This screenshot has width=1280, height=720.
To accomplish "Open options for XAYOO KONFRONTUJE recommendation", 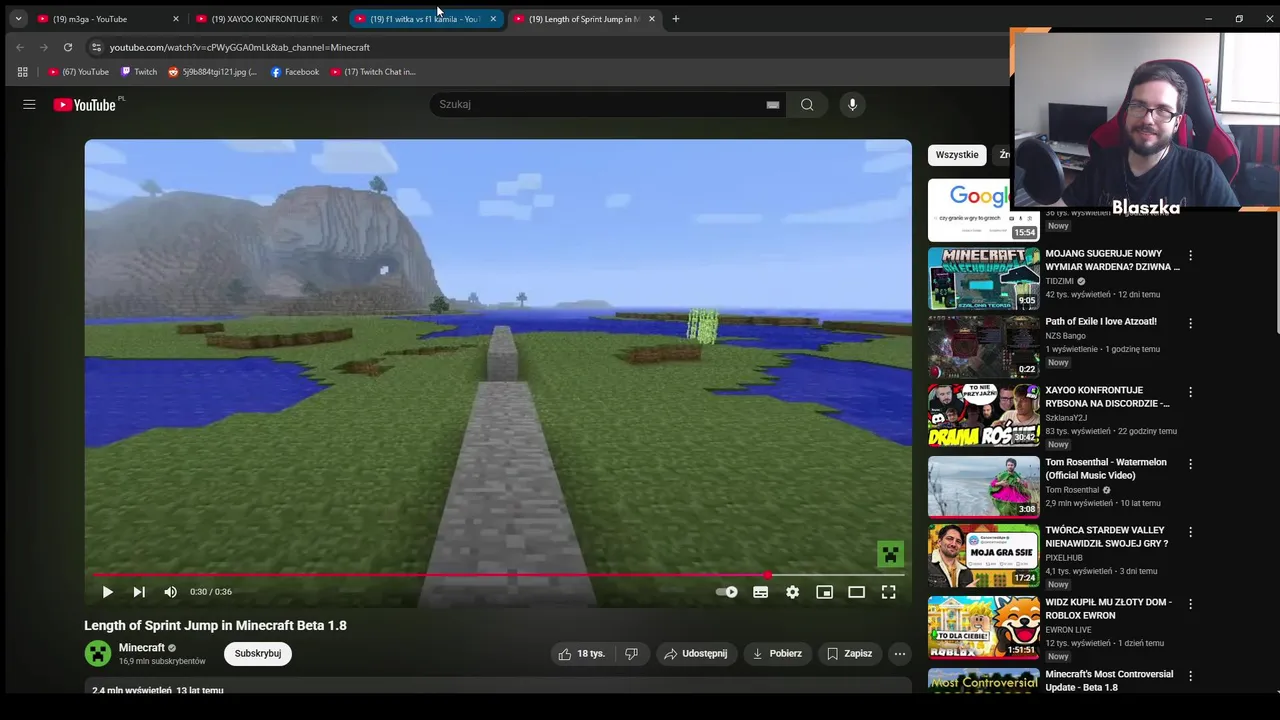I will pyautogui.click(x=1190, y=392).
